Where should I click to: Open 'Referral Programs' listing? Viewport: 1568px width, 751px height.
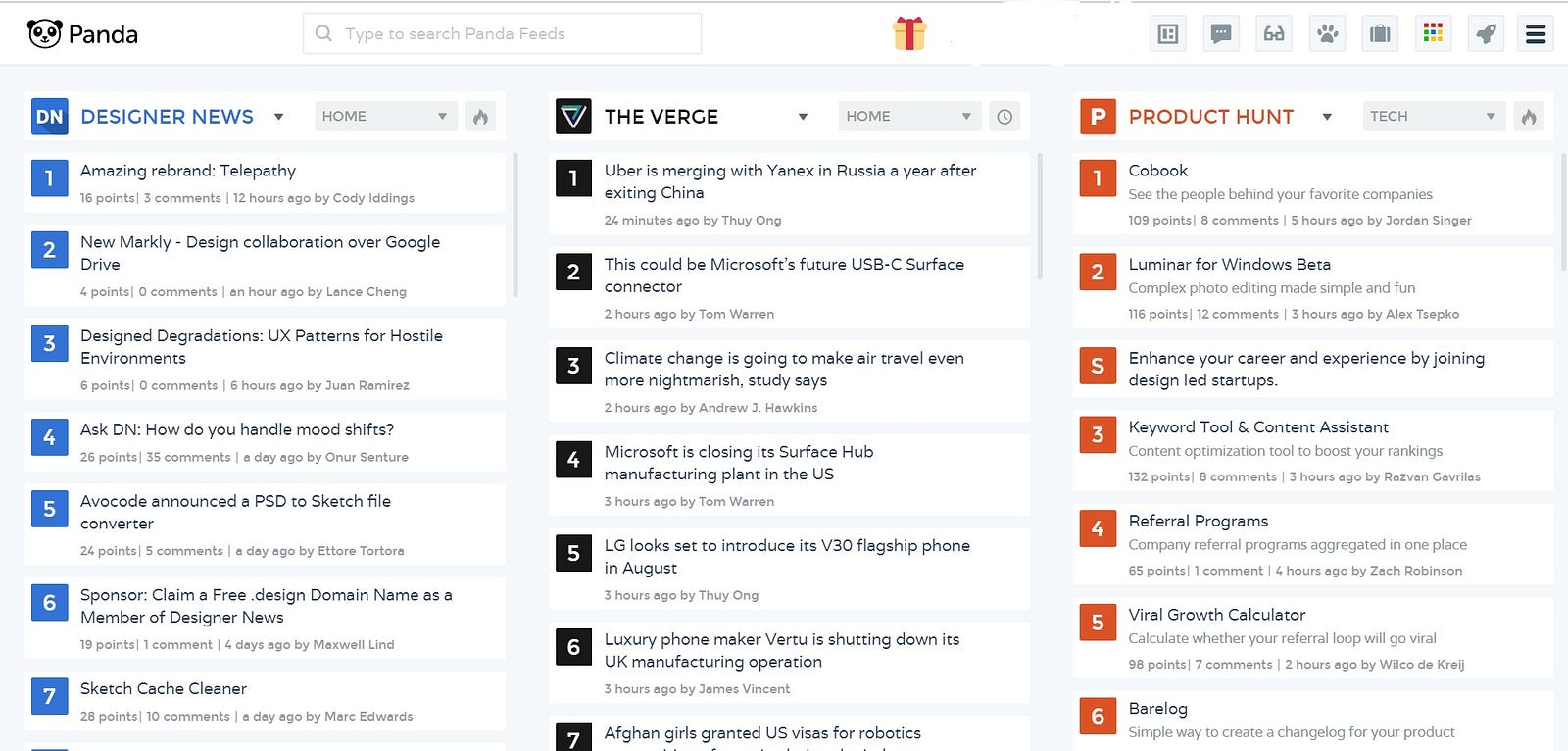1199,521
